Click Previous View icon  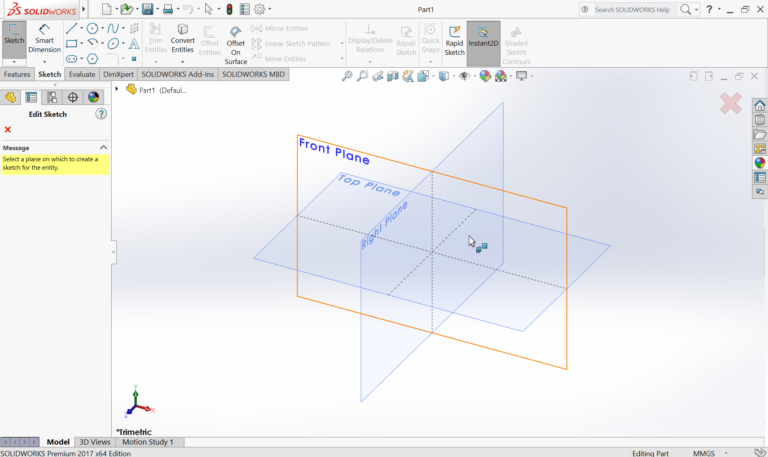(378, 76)
